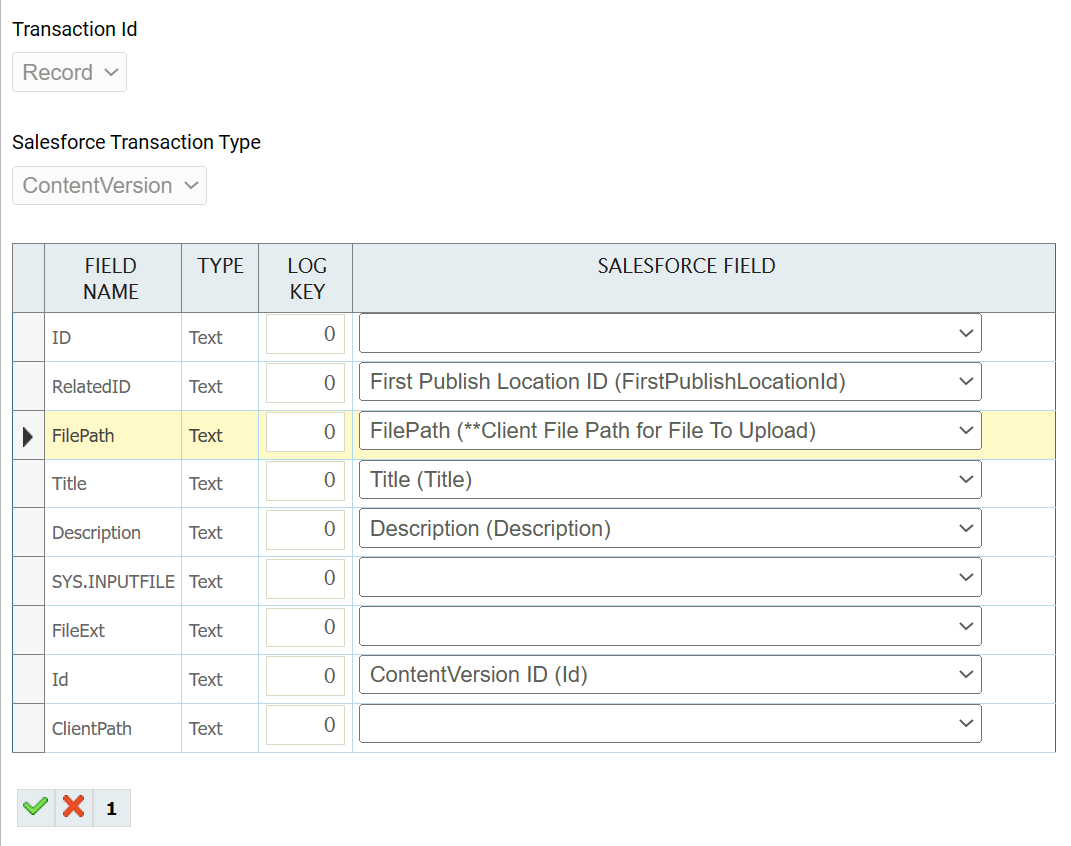Open the Description (Description) dropdown
1071x846 pixels.
coord(669,528)
